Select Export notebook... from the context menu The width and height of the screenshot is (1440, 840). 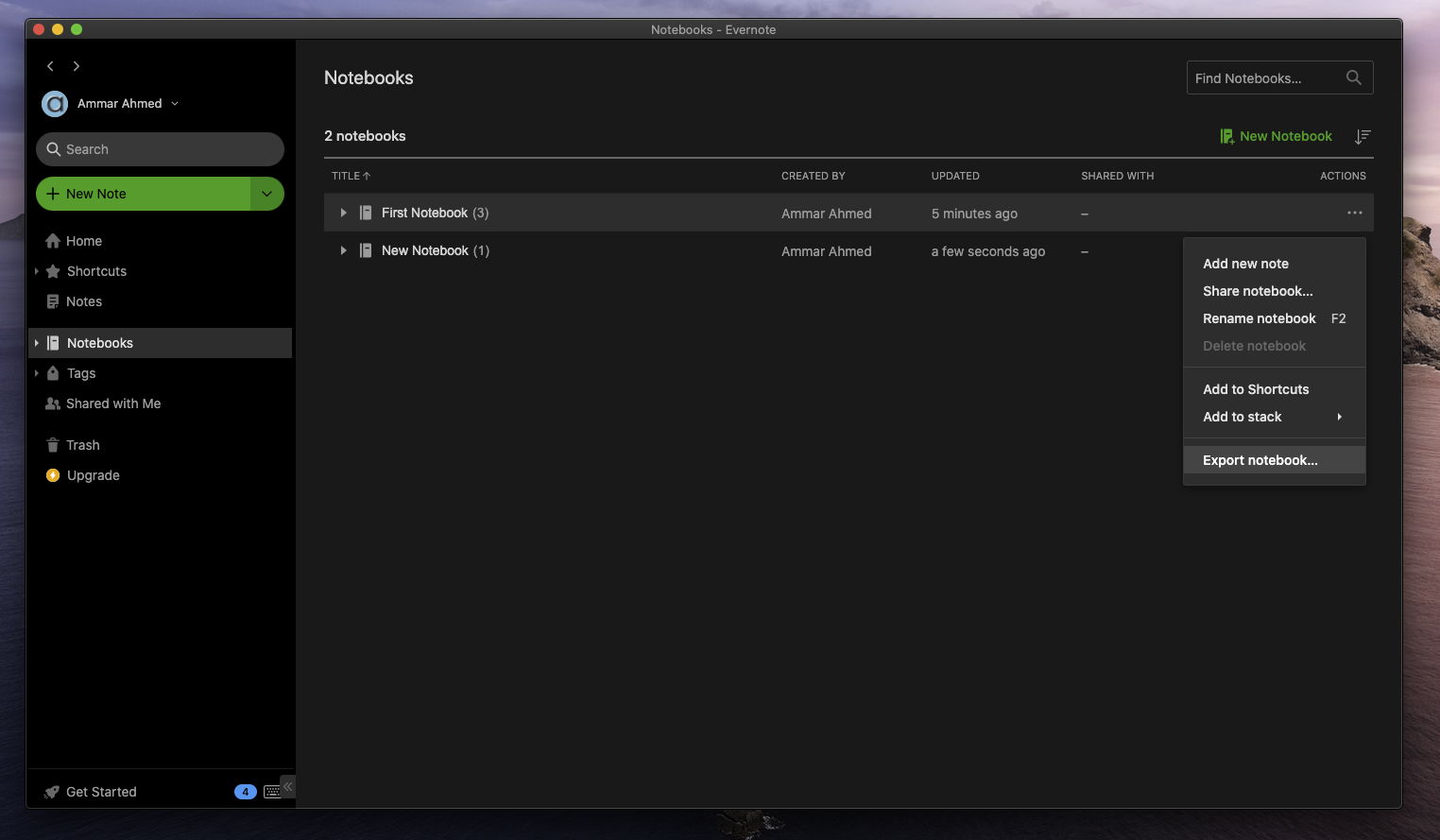pyautogui.click(x=1260, y=460)
